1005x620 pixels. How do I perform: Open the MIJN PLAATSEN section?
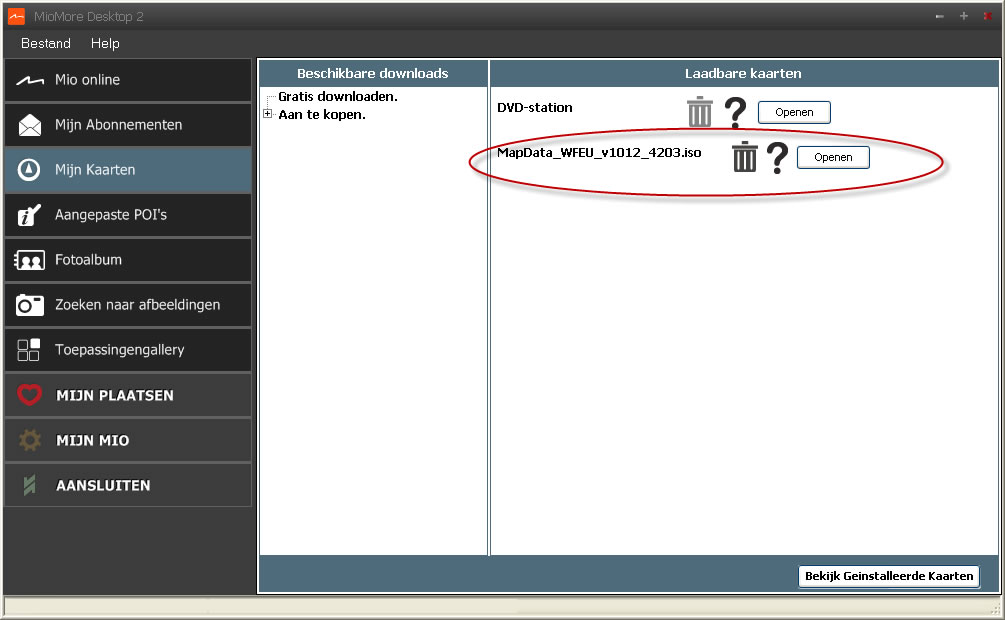click(x=128, y=395)
